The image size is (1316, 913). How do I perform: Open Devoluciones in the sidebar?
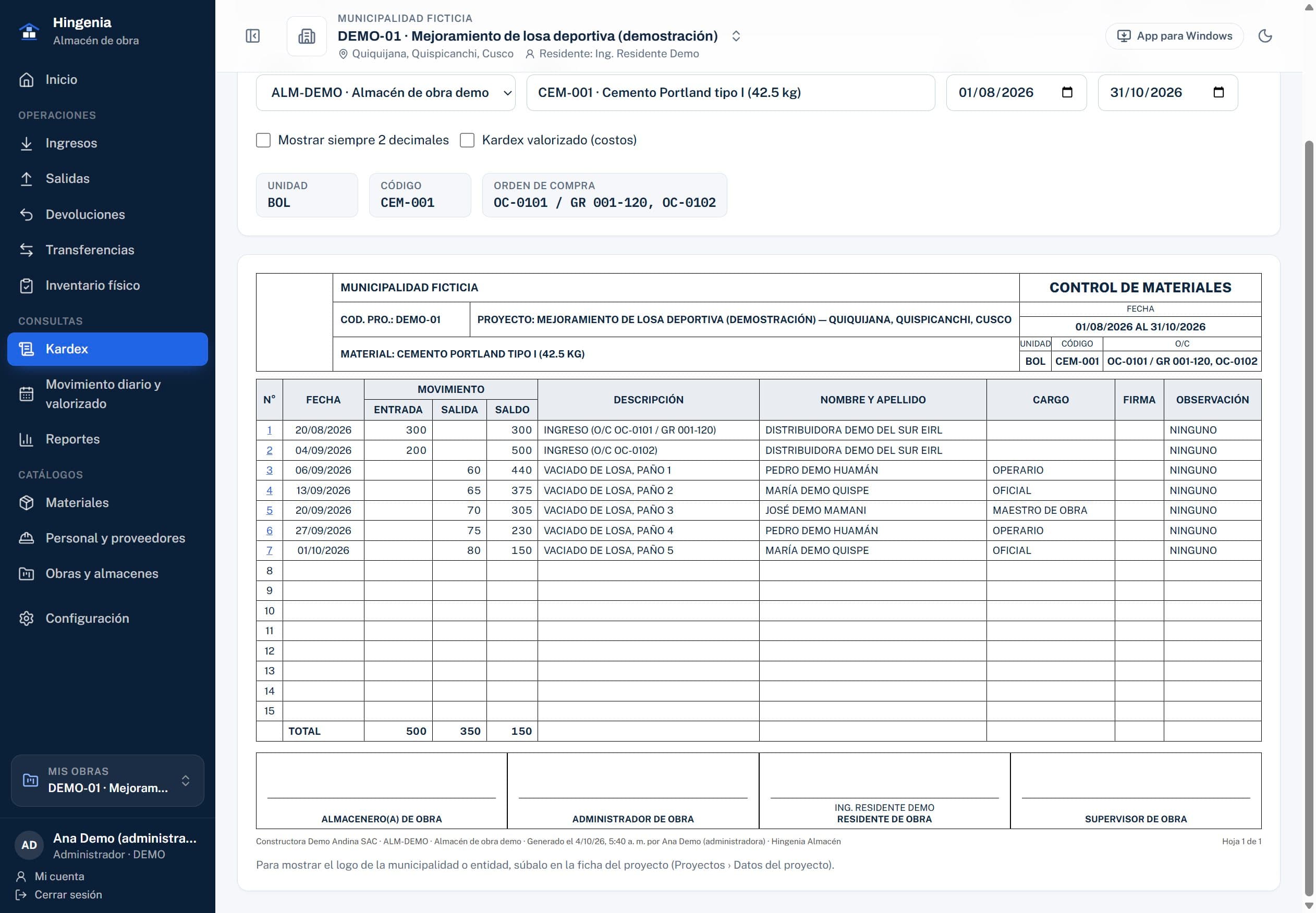(x=107, y=215)
